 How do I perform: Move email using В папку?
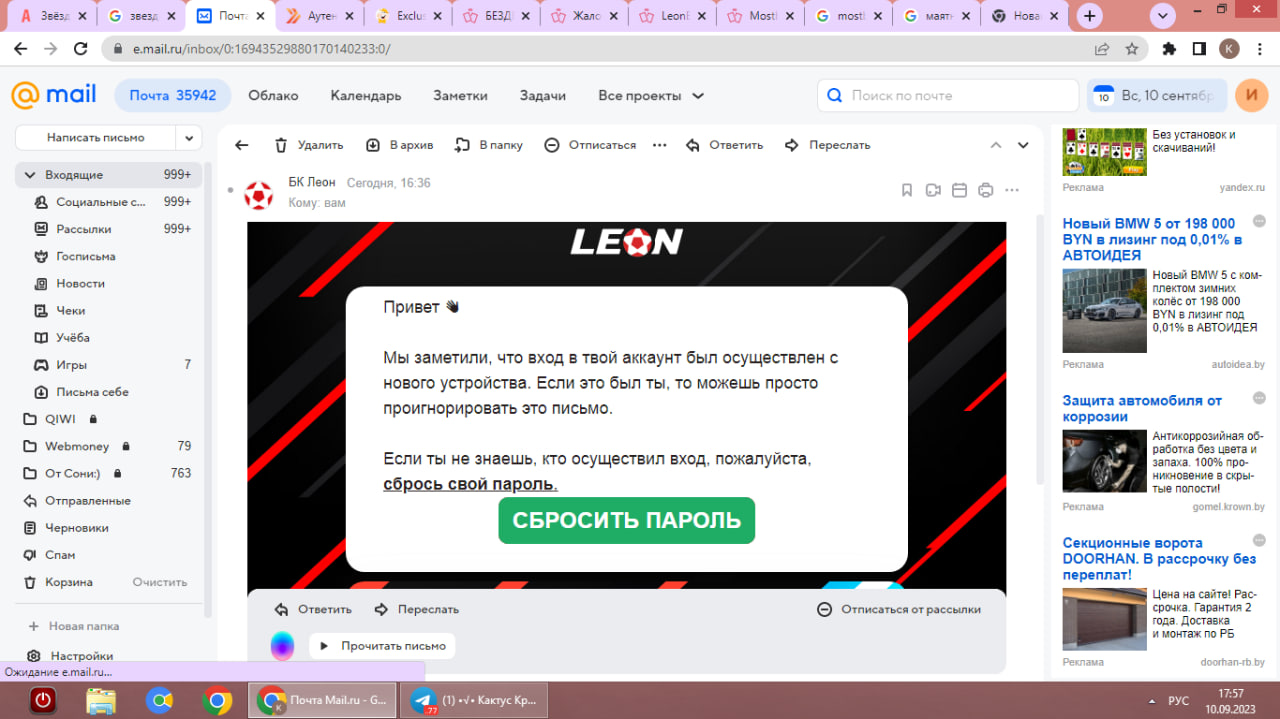tap(489, 145)
